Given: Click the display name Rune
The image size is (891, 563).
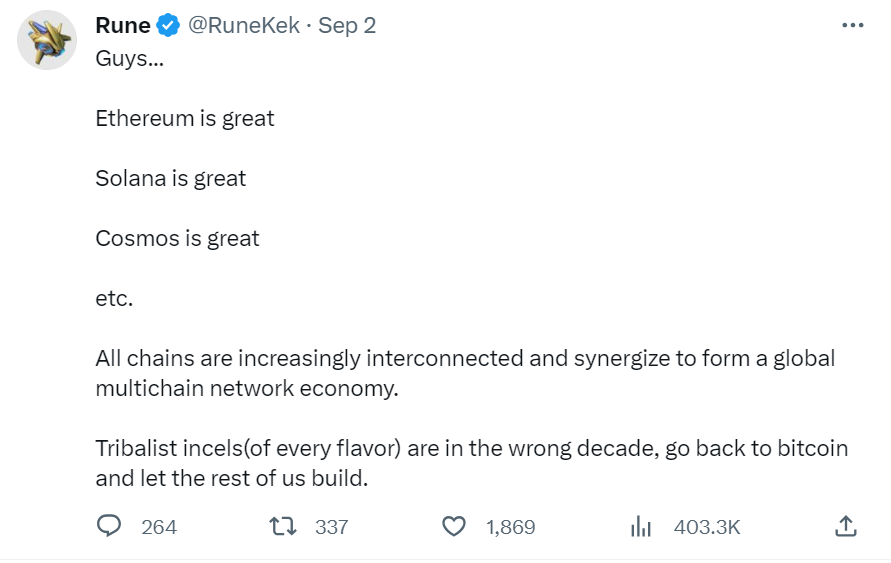Looking at the screenshot, I should [x=123, y=27].
